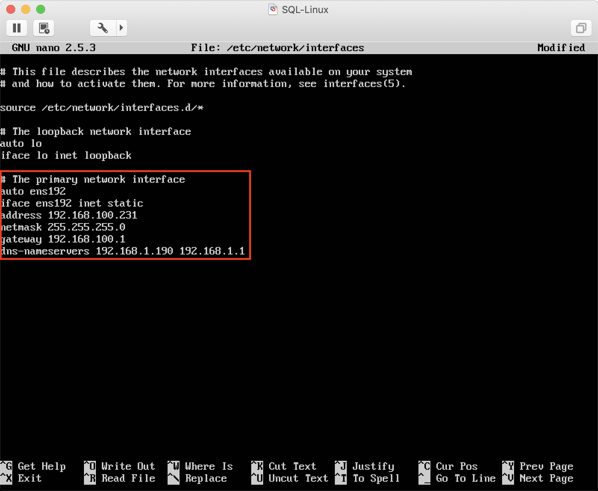Click the 'GNU nano 2.5.3' title text

click(x=53, y=48)
